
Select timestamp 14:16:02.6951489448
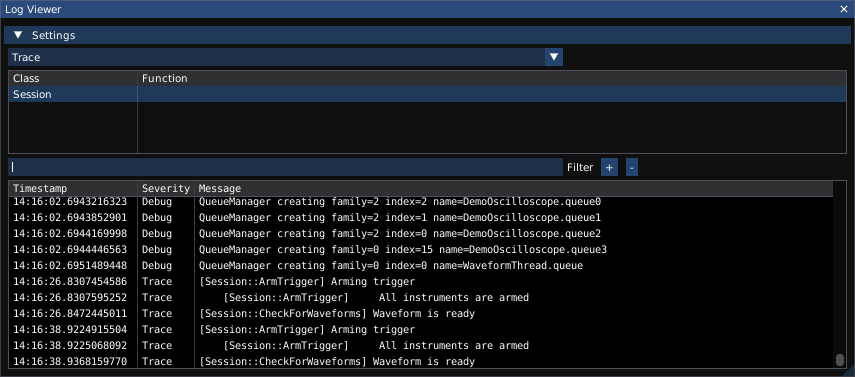click(x=70, y=266)
